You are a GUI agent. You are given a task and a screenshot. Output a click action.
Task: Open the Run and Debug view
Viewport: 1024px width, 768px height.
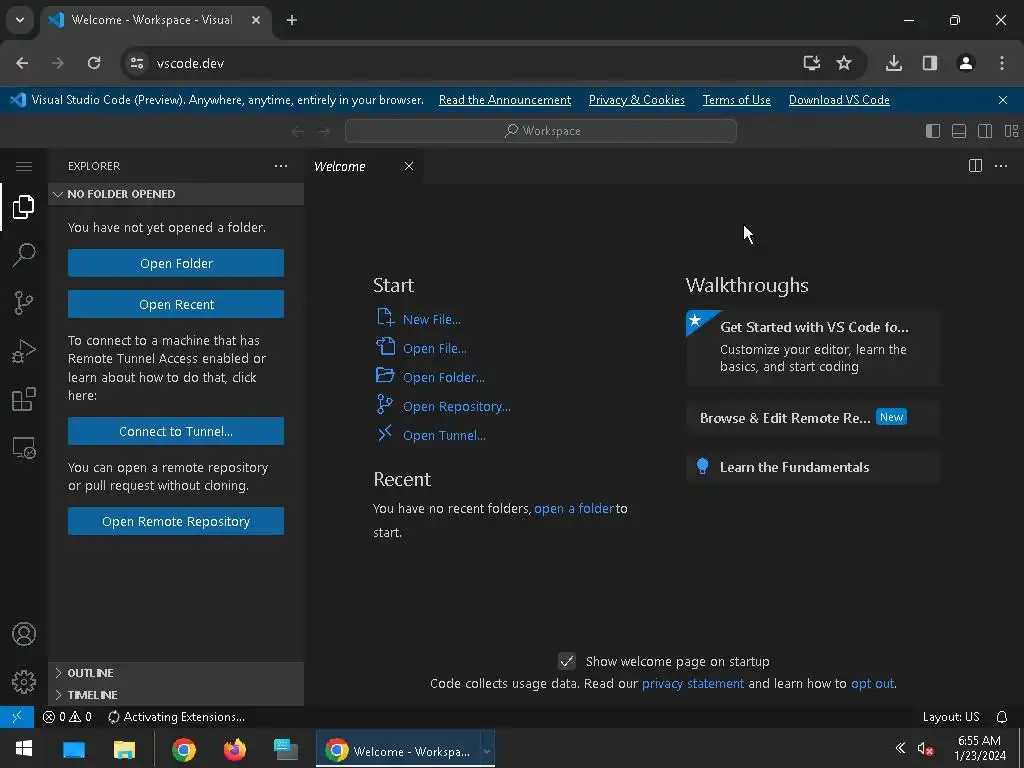[24, 351]
